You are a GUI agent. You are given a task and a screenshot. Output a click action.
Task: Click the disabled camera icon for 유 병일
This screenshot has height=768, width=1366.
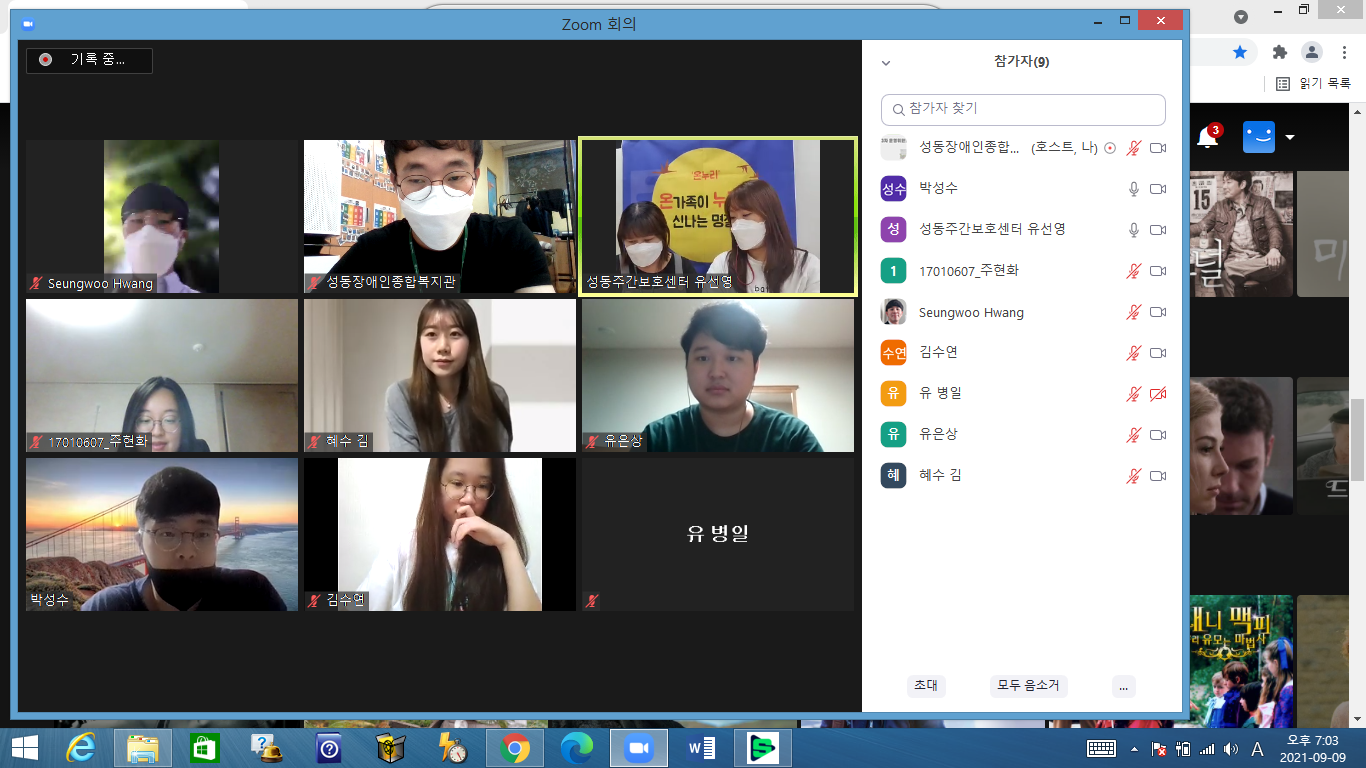pyautogui.click(x=1158, y=394)
